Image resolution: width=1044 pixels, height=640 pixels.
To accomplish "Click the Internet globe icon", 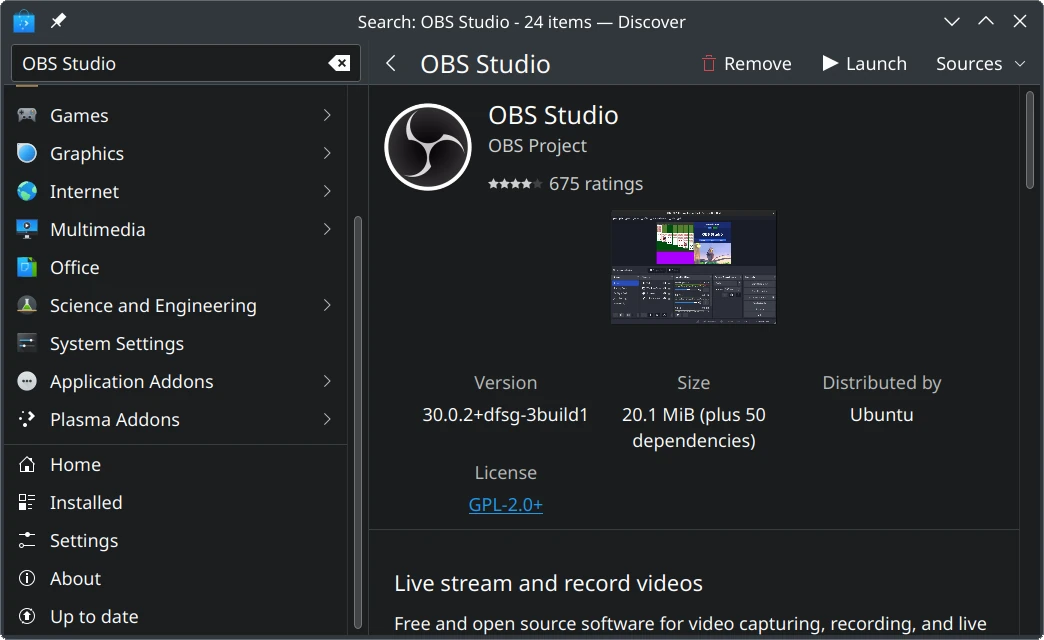I will pyautogui.click(x=27, y=191).
